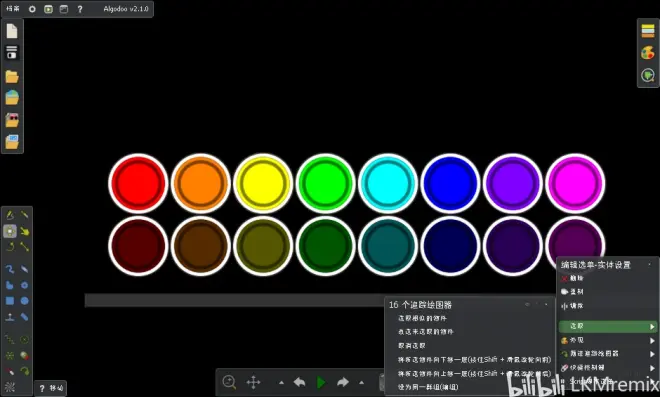The image size is (660, 397).
Task: Click the move tool help tip button
Action: click(x=51, y=388)
